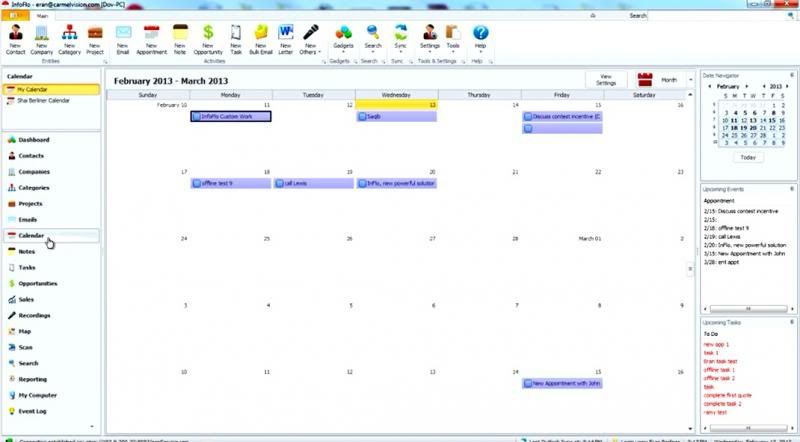Click 'complete first quote' in Upcoming Tasks
800x442 pixels.
click(728, 395)
